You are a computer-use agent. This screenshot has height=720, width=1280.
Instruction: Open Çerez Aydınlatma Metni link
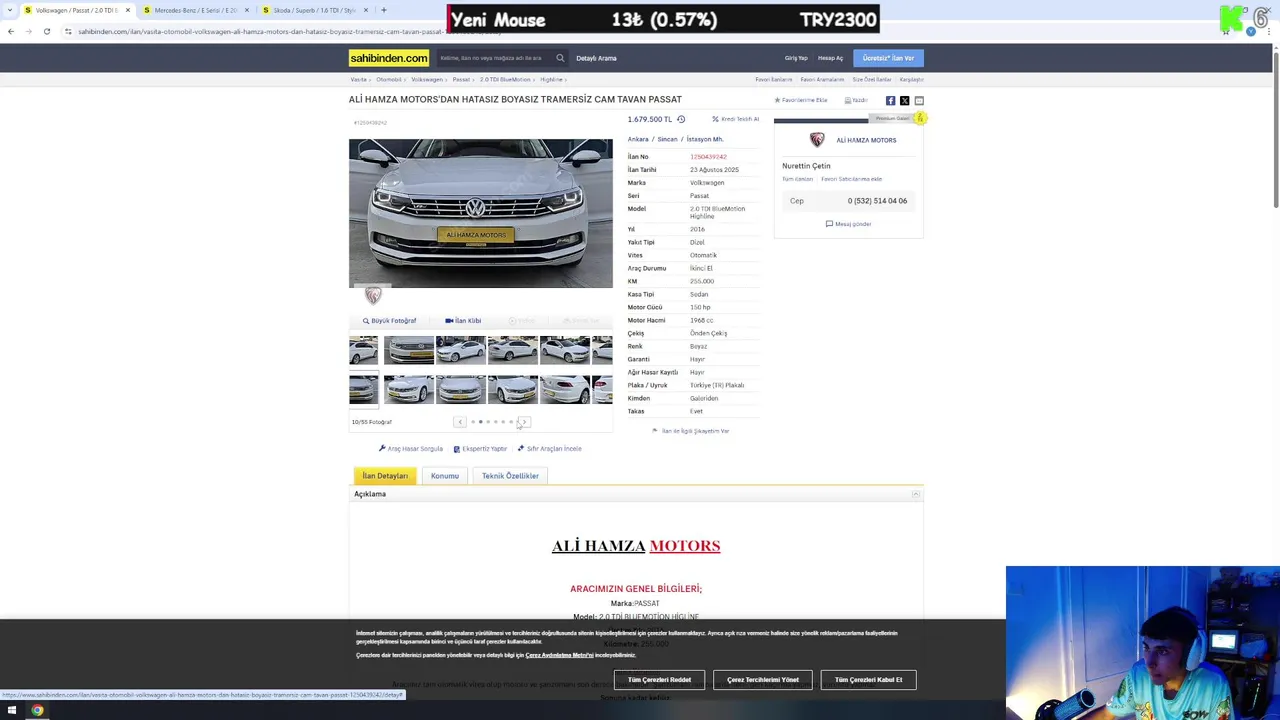pos(559,655)
